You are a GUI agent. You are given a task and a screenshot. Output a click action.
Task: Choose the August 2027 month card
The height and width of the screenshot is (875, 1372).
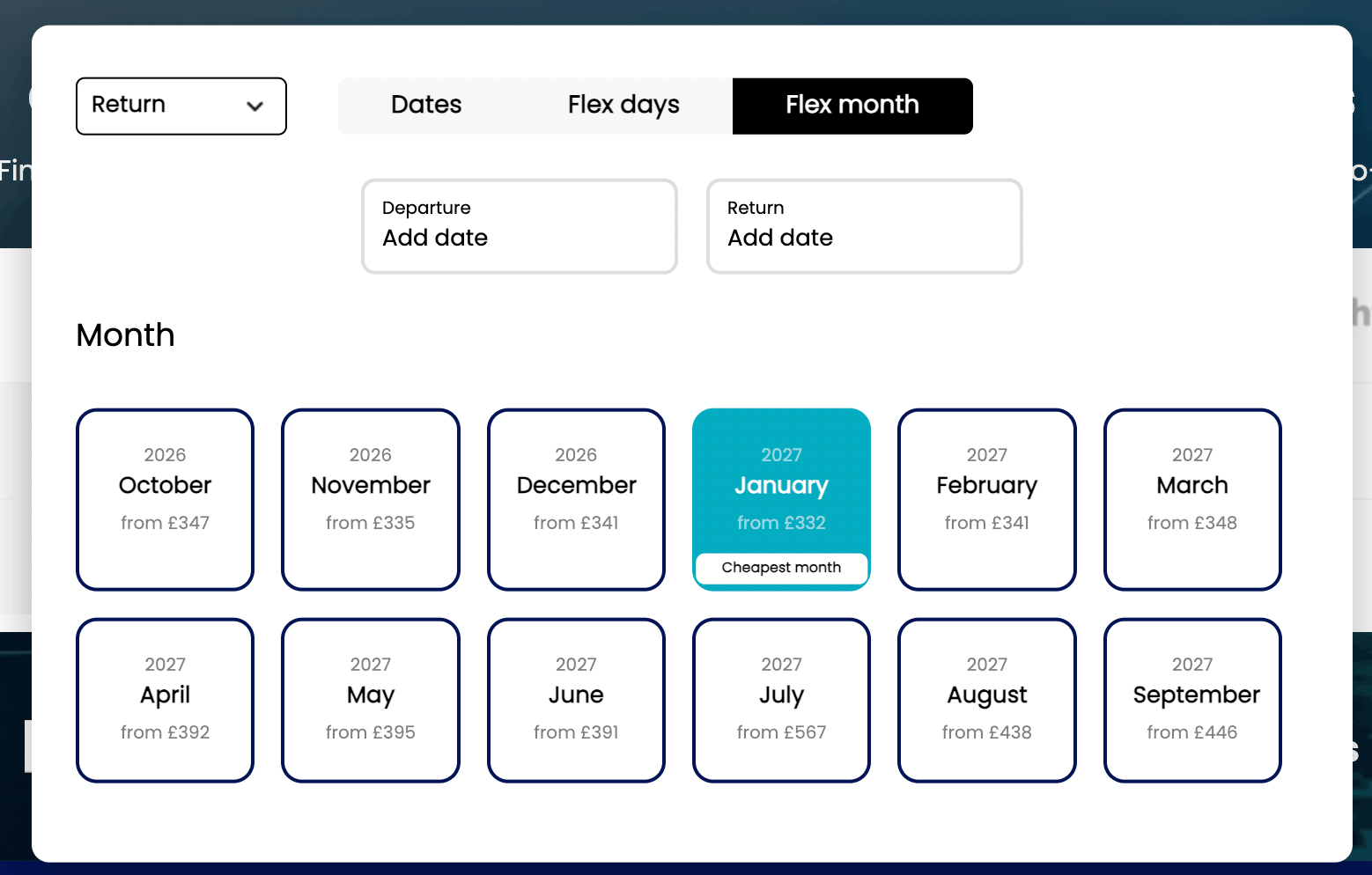point(987,701)
